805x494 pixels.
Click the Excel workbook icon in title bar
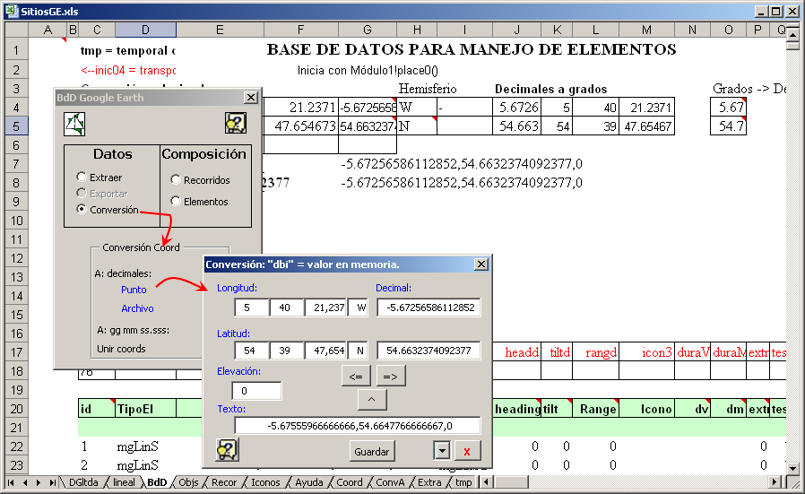click(x=11, y=11)
